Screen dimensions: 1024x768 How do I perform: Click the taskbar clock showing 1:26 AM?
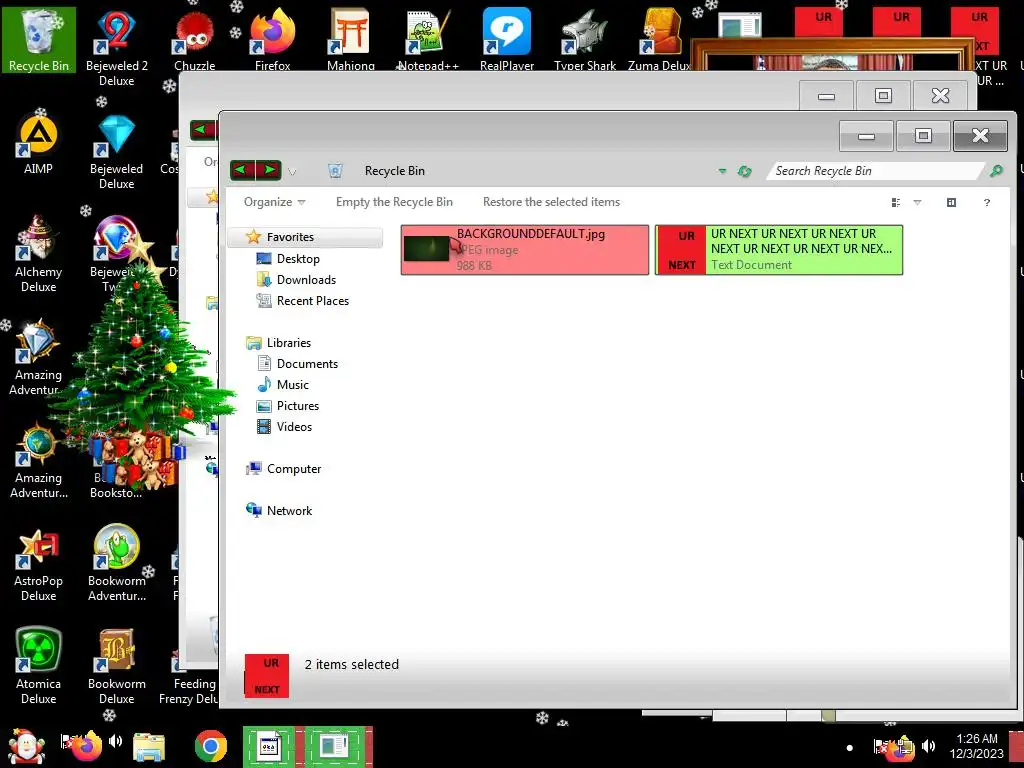[x=976, y=746]
